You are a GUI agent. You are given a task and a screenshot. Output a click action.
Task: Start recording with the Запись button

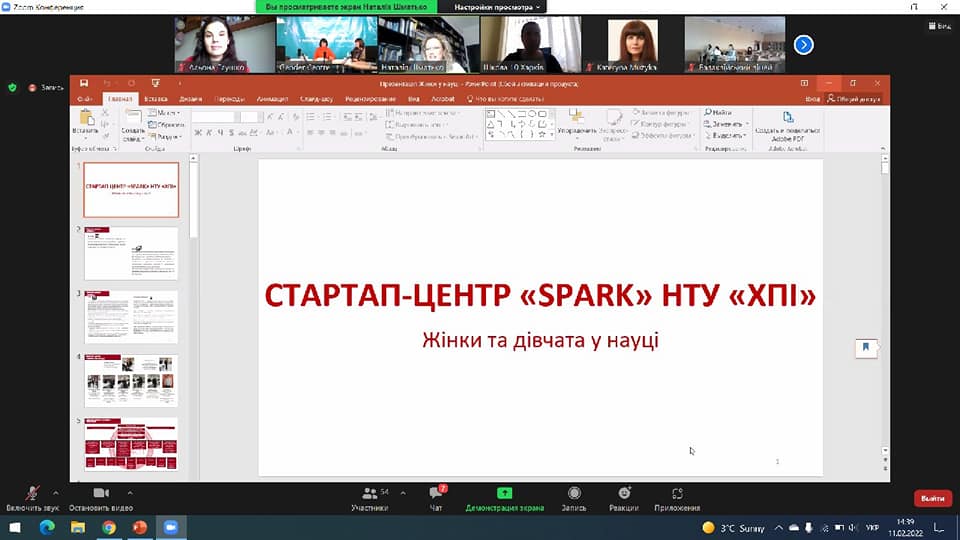tap(574, 494)
